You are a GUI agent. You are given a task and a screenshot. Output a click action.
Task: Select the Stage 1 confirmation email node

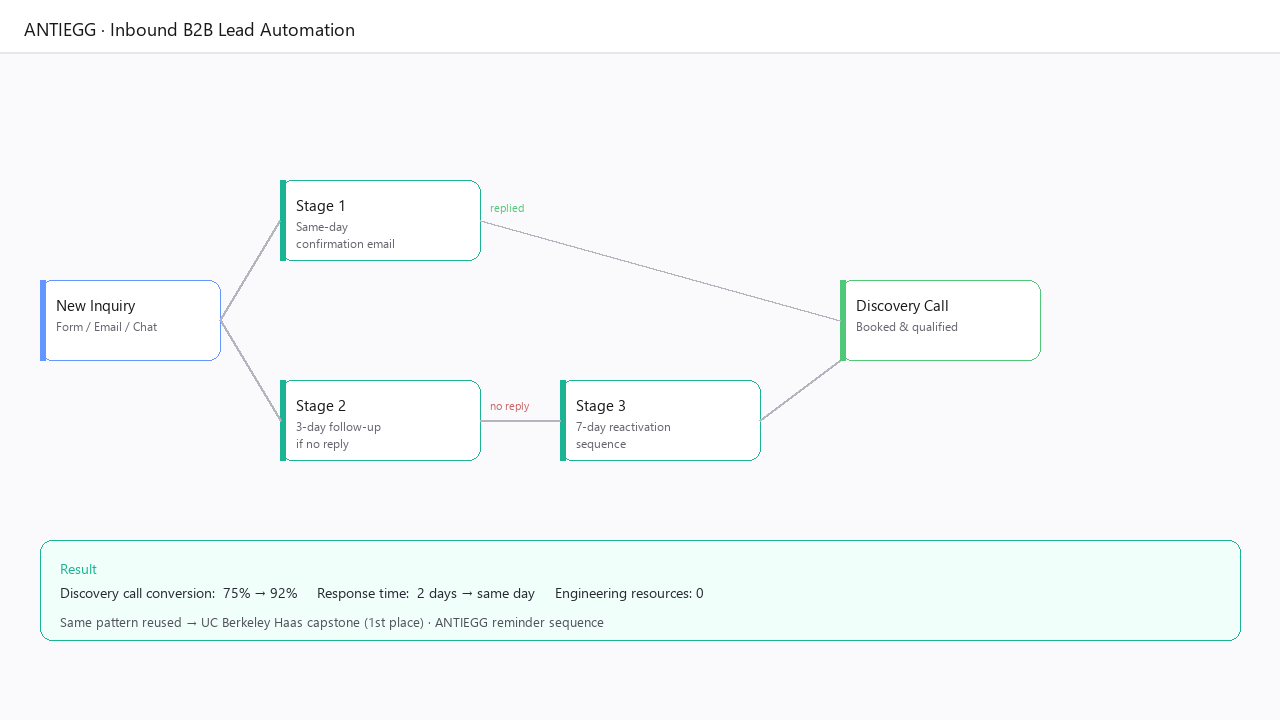click(x=380, y=220)
